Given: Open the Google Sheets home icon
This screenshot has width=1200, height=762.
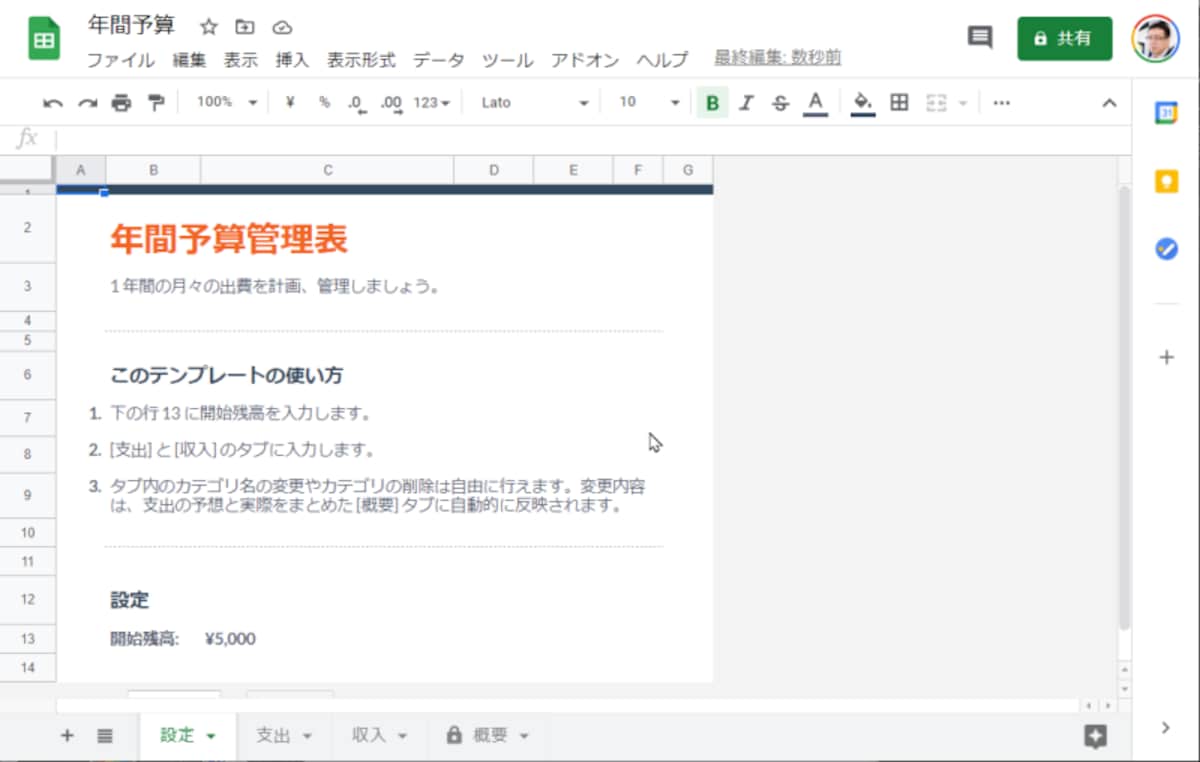Looking at the screenshot, I should coord(44,40).
